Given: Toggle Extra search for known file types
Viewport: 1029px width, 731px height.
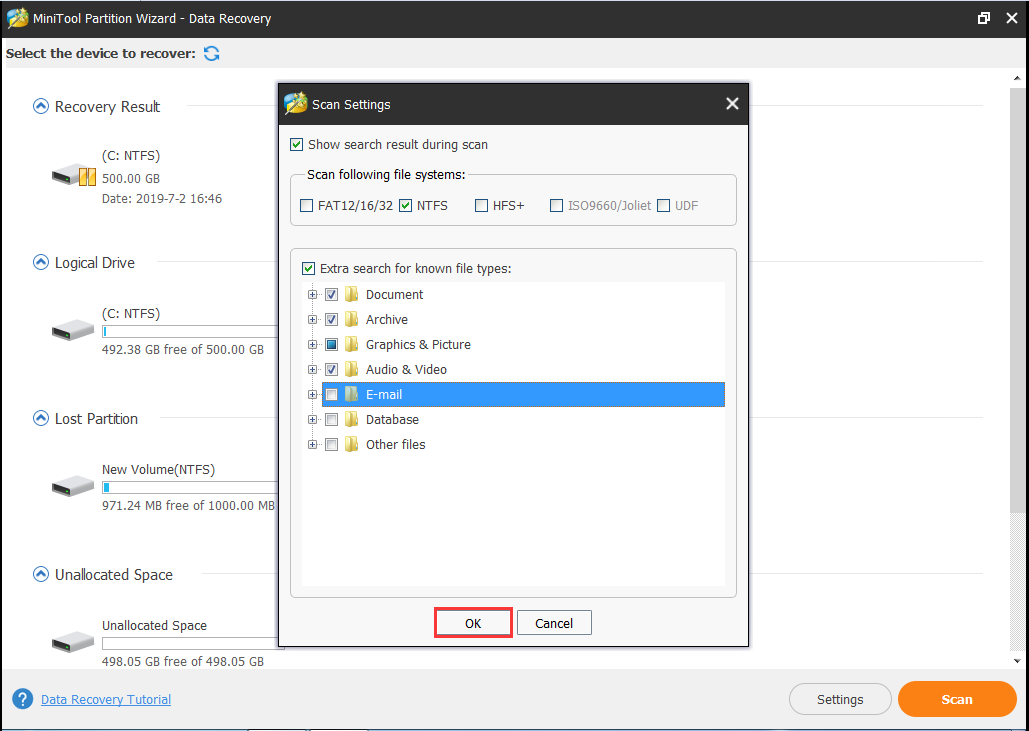Looking at the screenshot, I should [x=308, y=268].
